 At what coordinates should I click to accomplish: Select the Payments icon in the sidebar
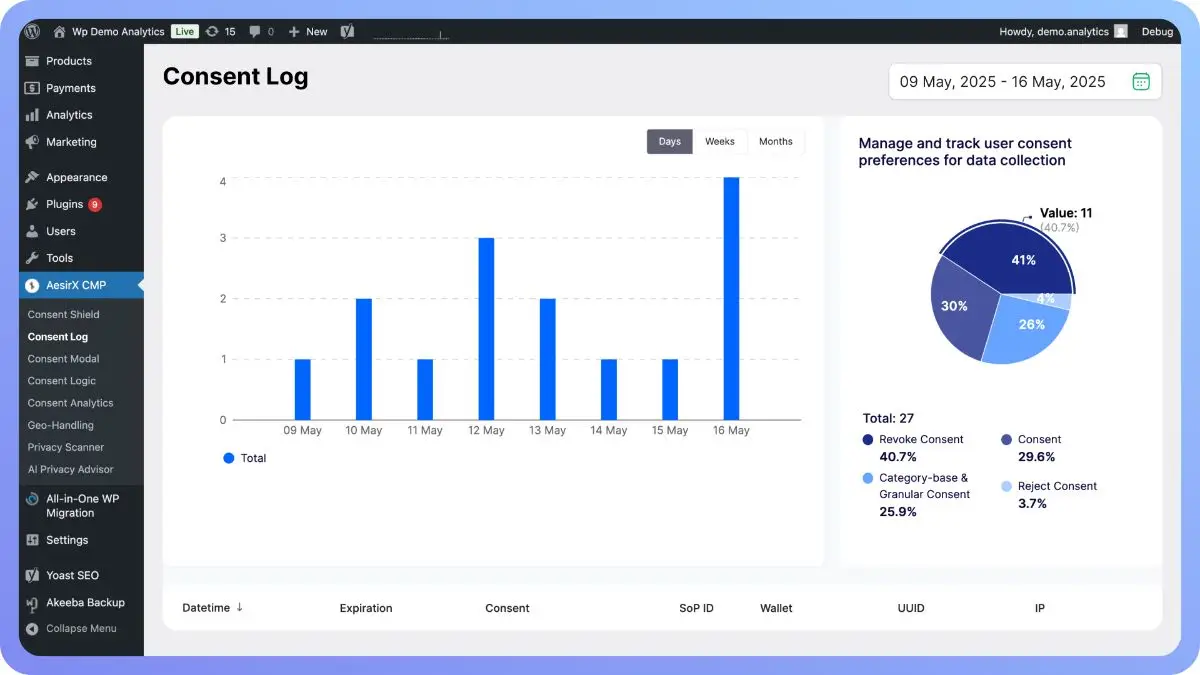point(30,88)
